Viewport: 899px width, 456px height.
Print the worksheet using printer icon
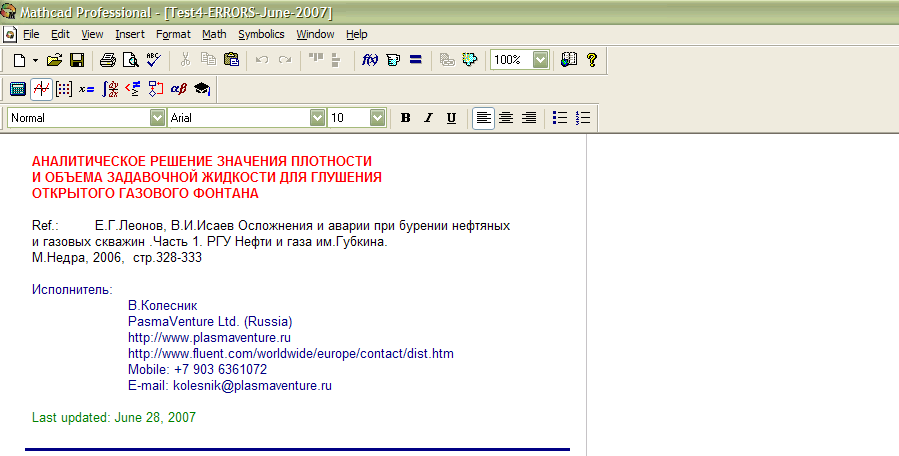tap(108, 60)
